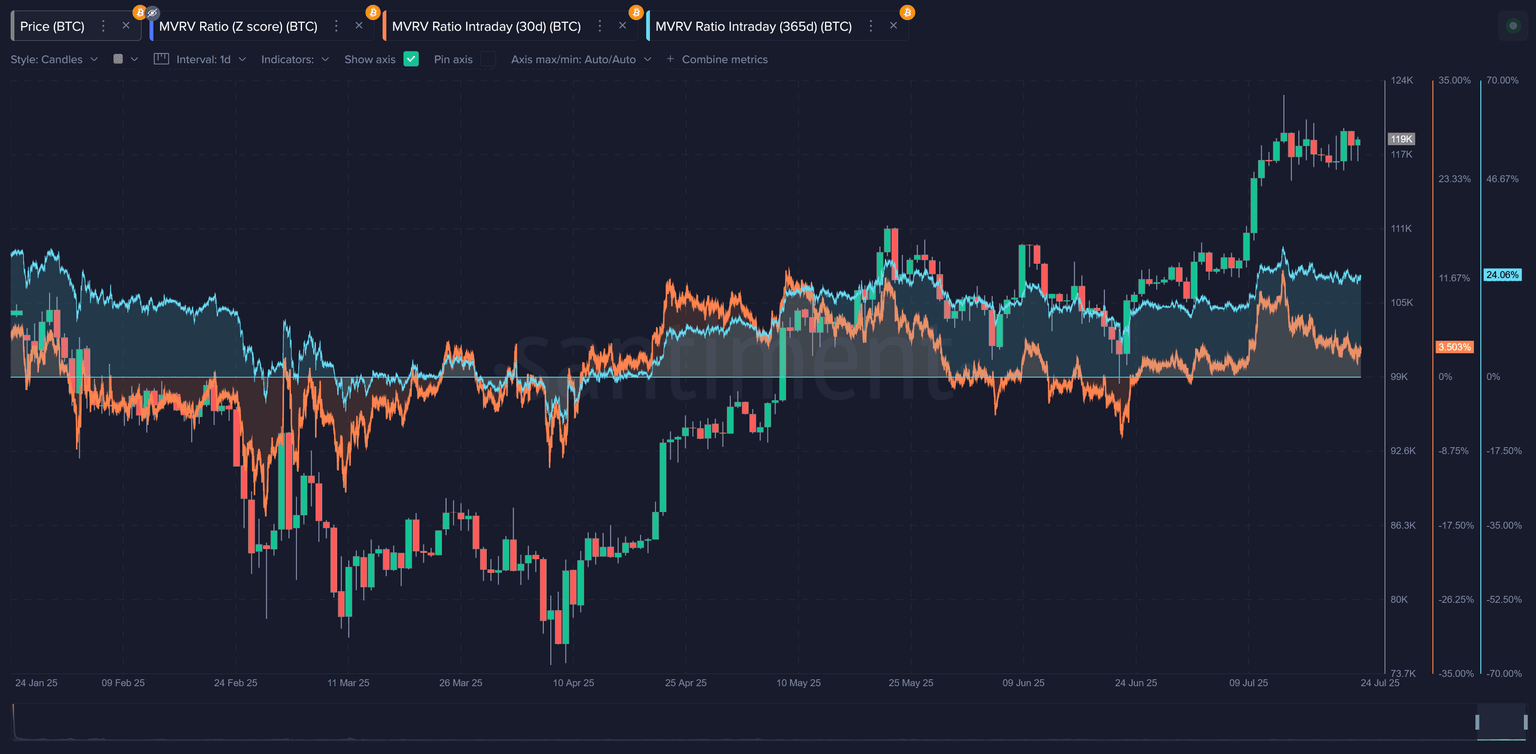Click the round status icon at top right
Screen dimensions: 1536x754
[1512, 26]
